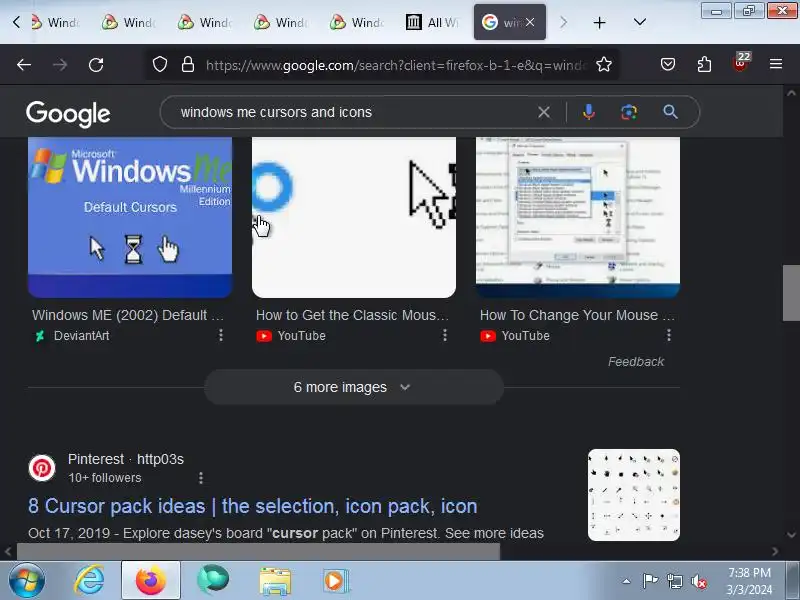Open the Pocket save icon
Viewport: 800px width, 600px height.
click(668, 64)
